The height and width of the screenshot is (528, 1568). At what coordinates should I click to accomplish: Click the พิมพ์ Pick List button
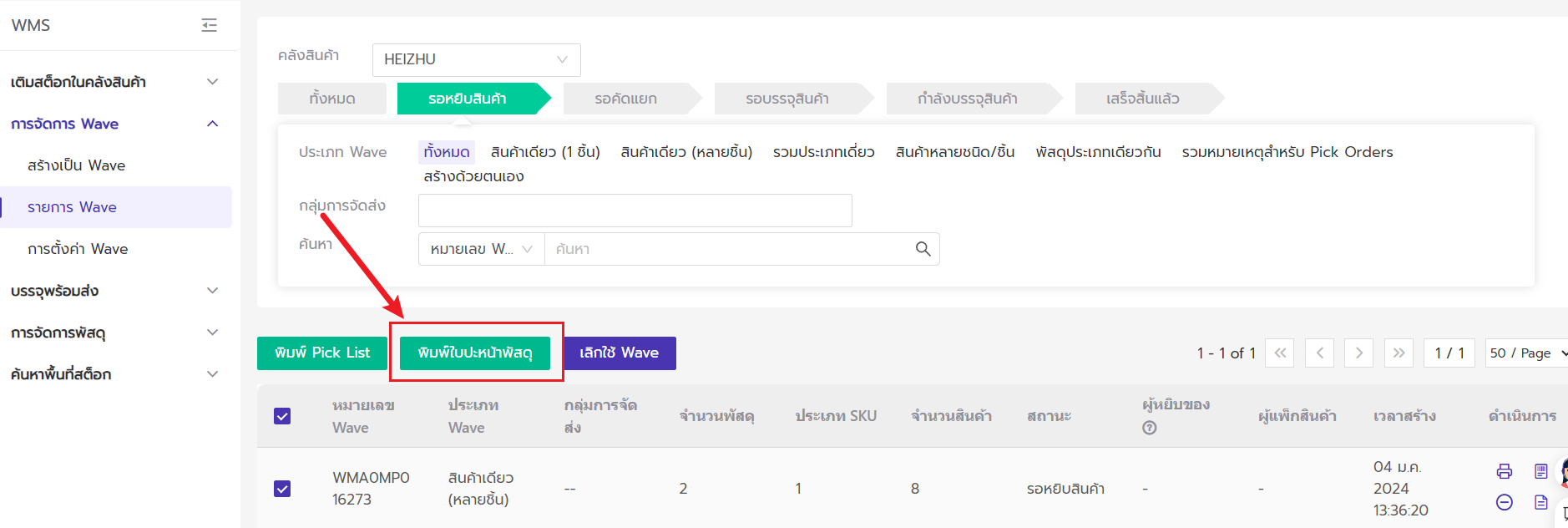pos(322,353)
